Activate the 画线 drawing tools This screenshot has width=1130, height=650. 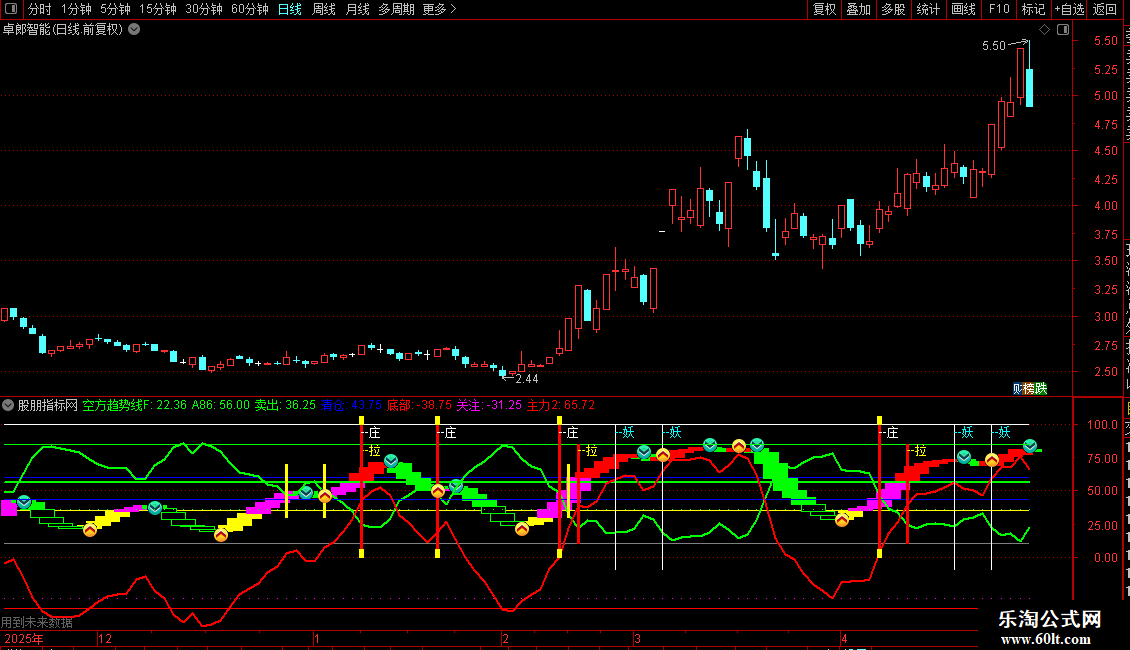click(x=964, y=9)
